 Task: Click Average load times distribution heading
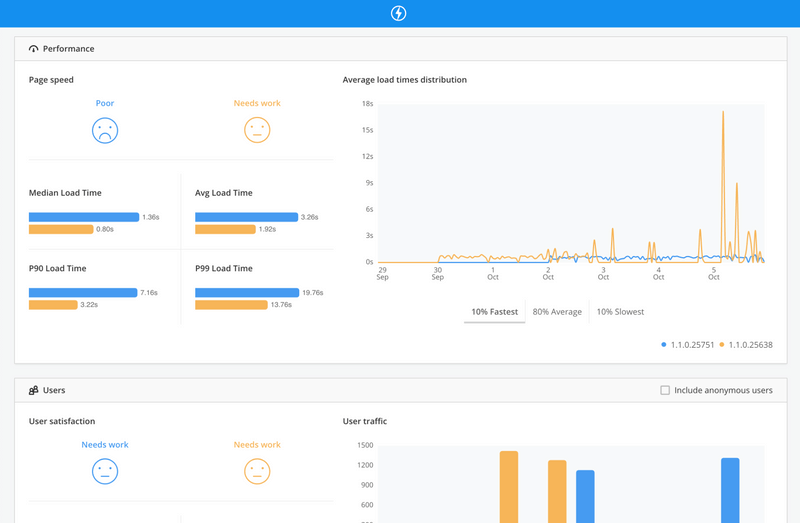[405, 80]
